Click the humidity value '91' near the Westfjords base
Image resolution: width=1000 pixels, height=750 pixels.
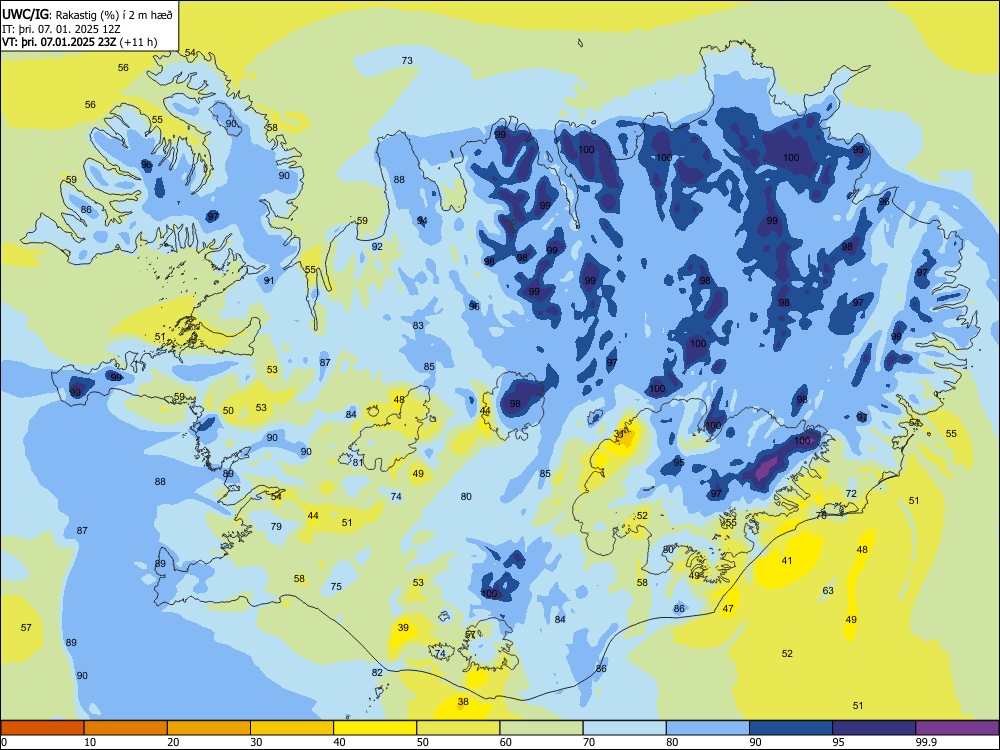click(269, 281)
